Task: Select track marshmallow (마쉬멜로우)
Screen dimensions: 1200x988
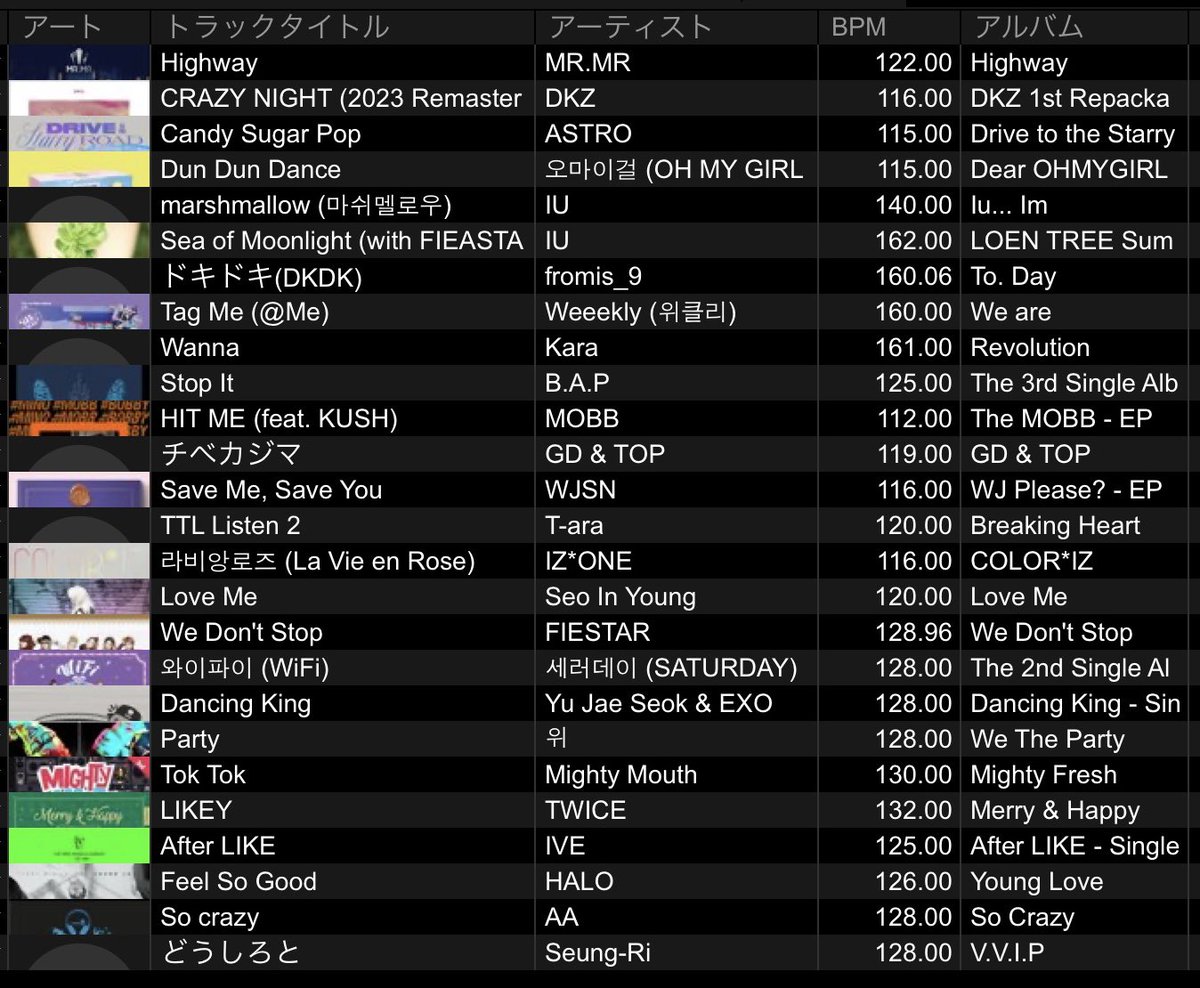Action: coord(306,206)
